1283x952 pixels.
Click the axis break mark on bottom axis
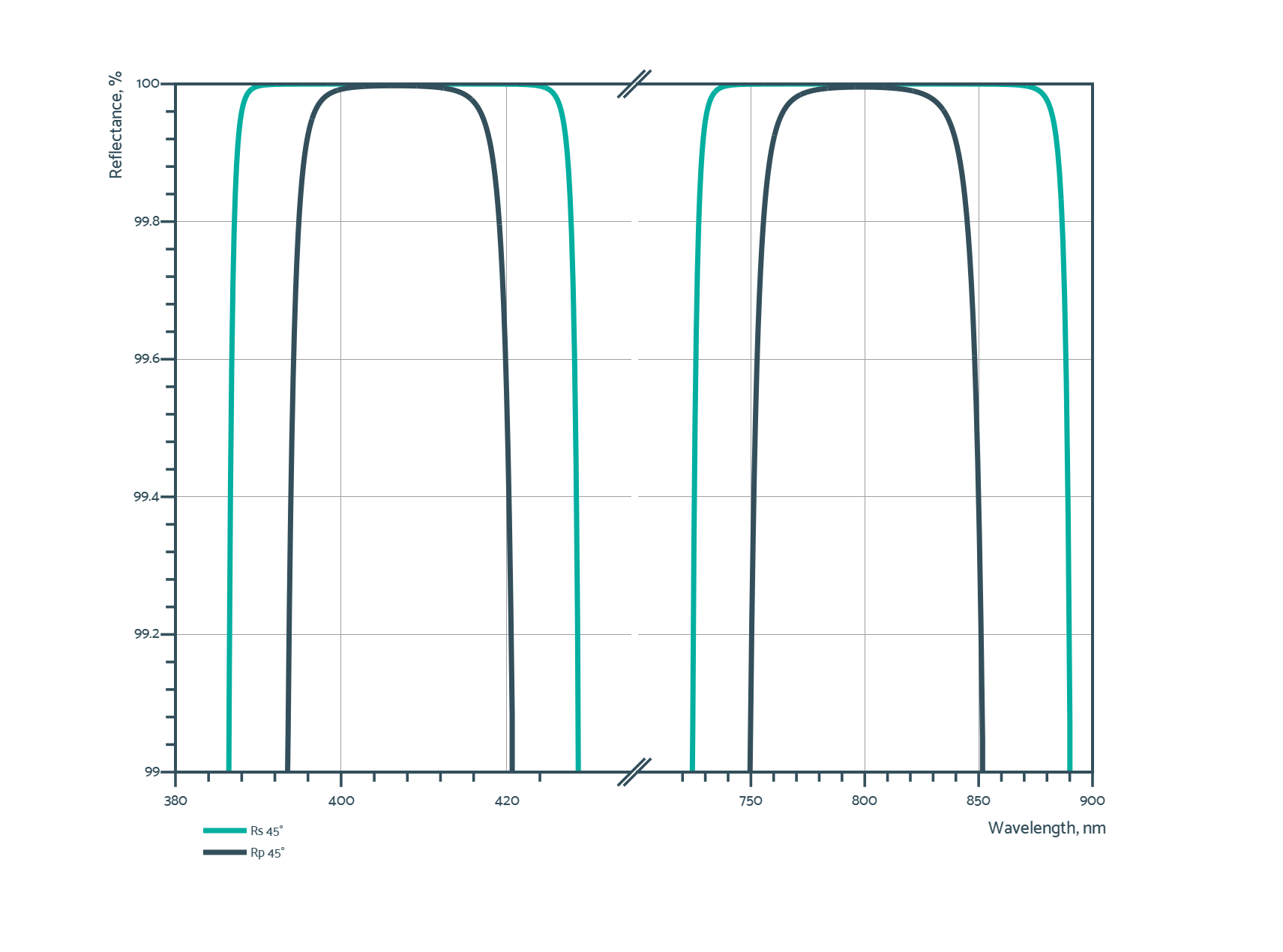tap(634, 771)
